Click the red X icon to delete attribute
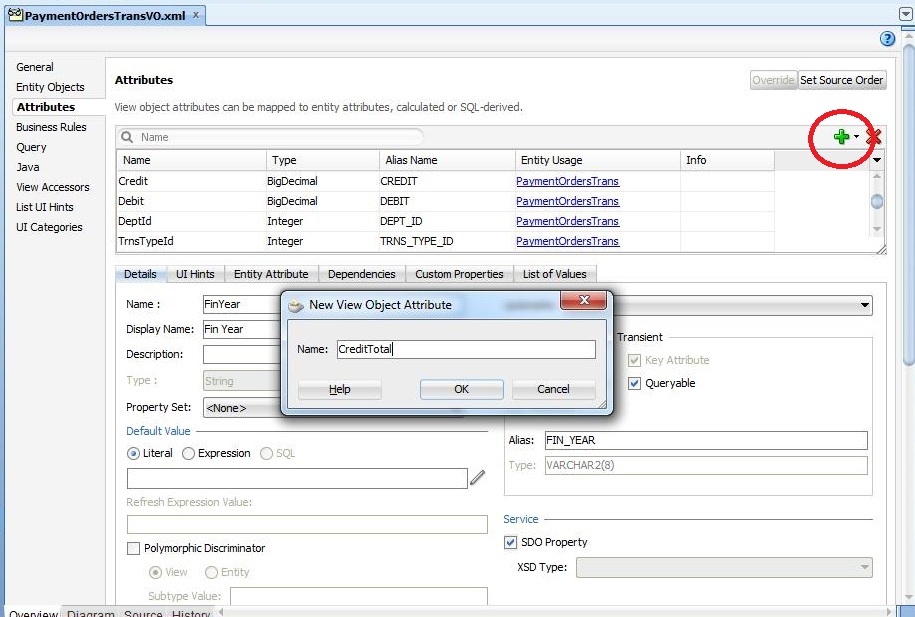915x617 pixels. tap(873, 137)
